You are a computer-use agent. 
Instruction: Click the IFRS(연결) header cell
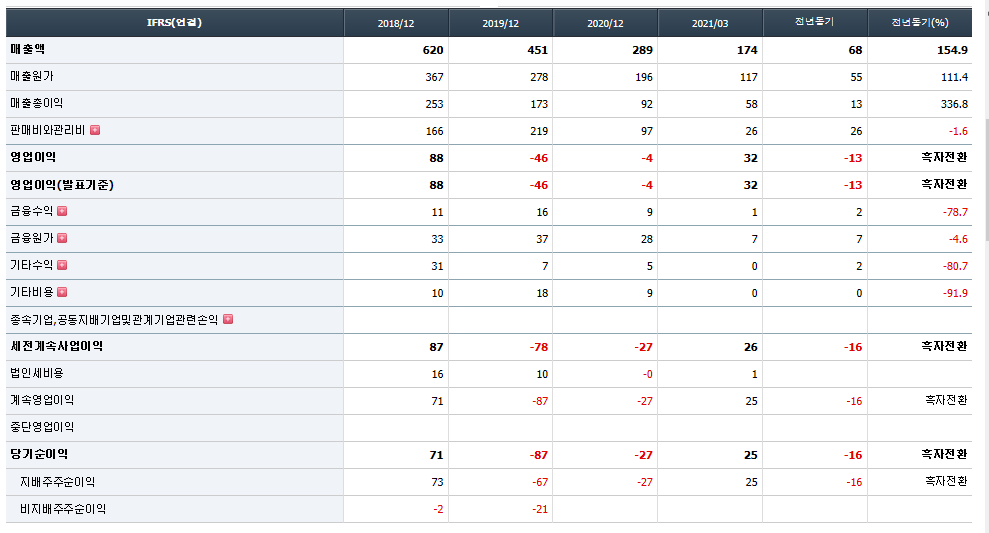(x=175, y=23)
